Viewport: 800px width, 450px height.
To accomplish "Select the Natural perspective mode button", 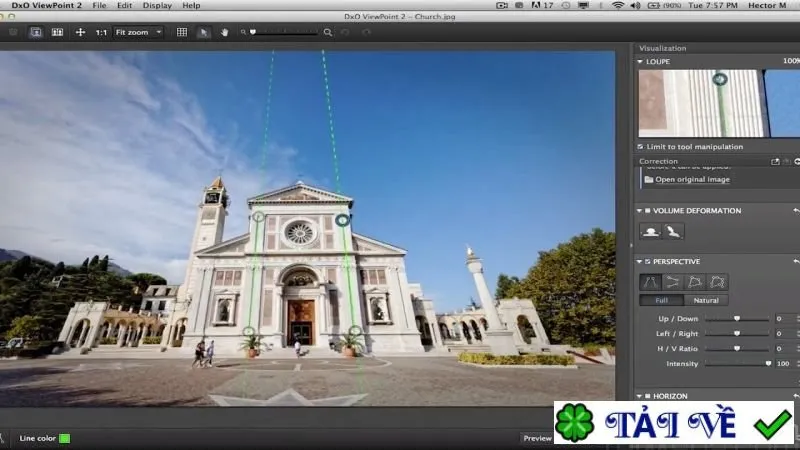I will pos(706,301).
